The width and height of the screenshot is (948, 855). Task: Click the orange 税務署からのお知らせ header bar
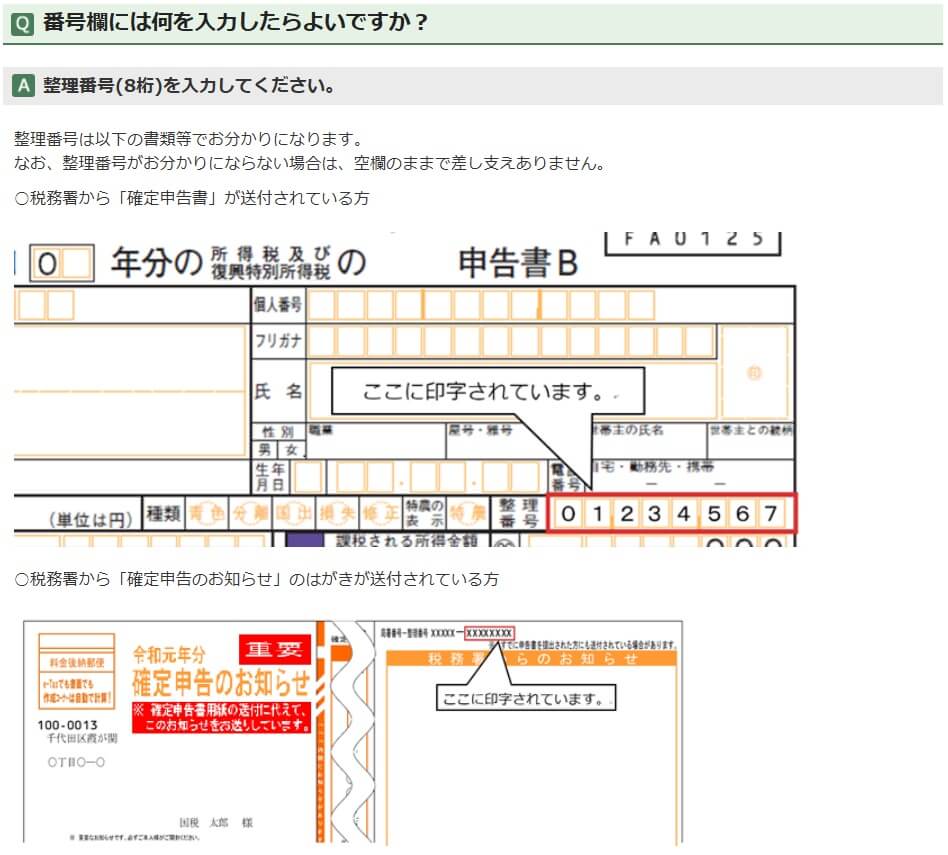532,658
